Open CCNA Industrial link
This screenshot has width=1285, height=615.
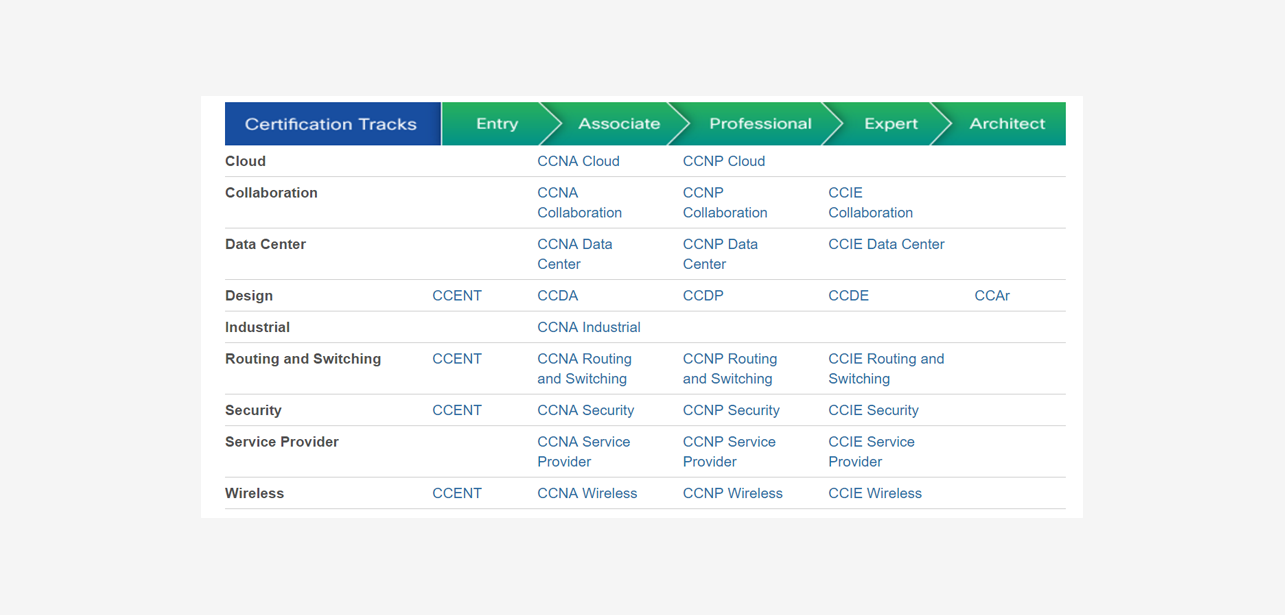pyautogui.click(x=589, y=327)
